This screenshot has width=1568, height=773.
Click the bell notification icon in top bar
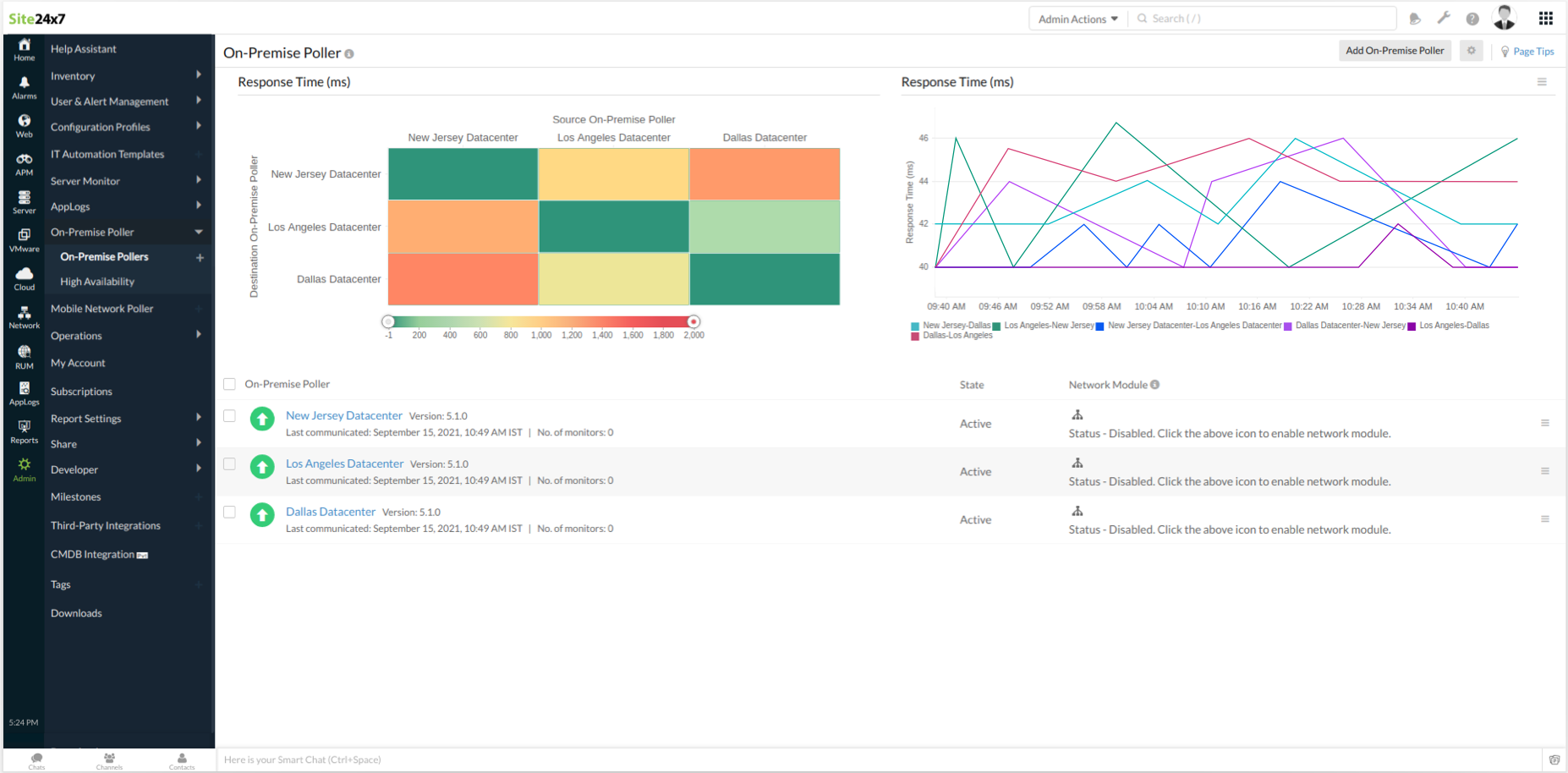click(x=1415, y=18)
